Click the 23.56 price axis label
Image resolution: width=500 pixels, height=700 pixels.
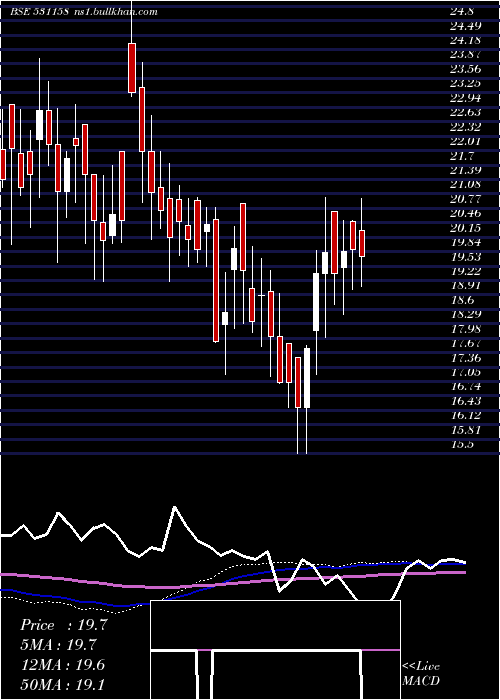tap(465, 69)
